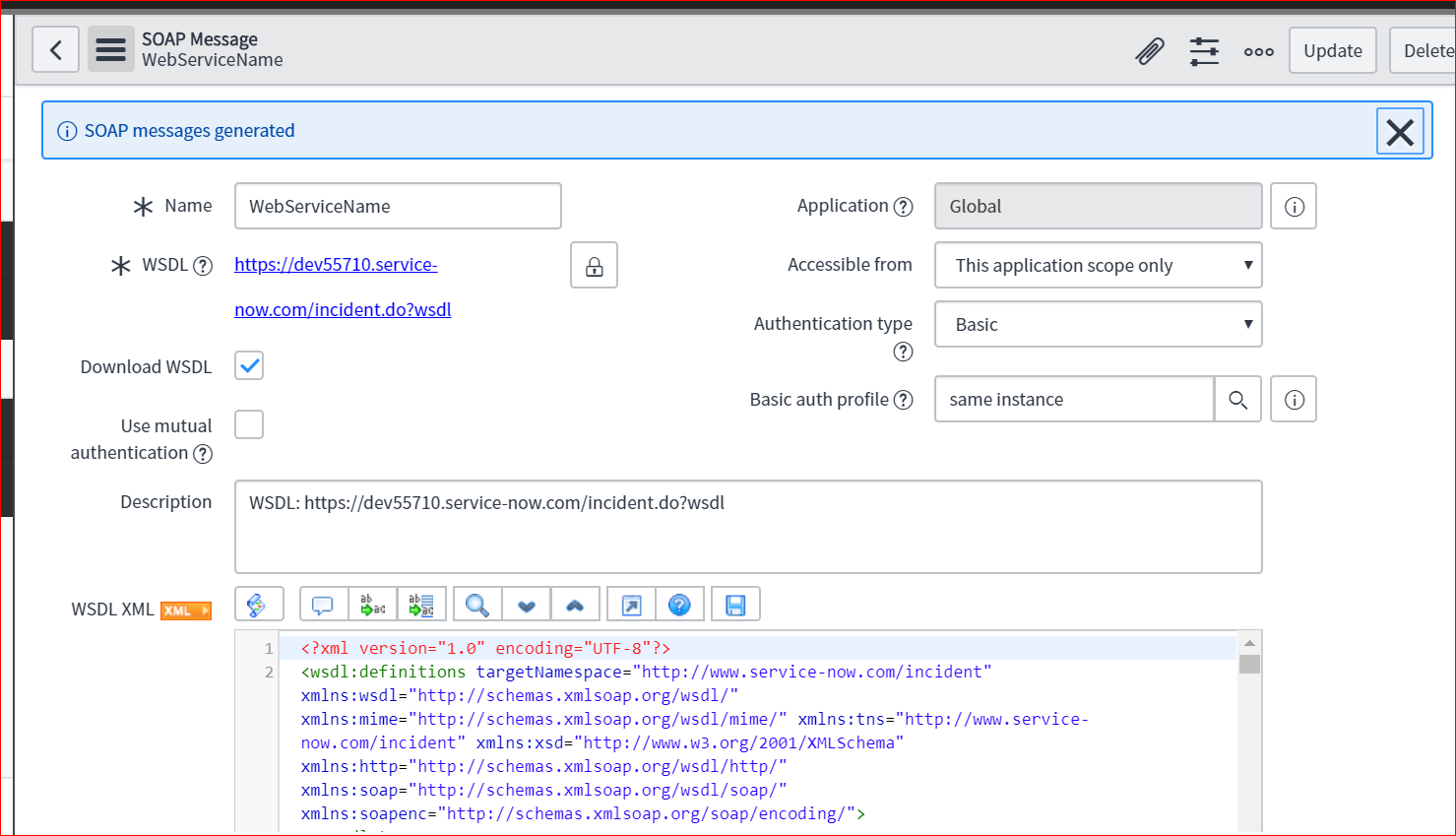Click replace in XML editor toolbar
This screenshot has width=1456, height=836.
373,605
